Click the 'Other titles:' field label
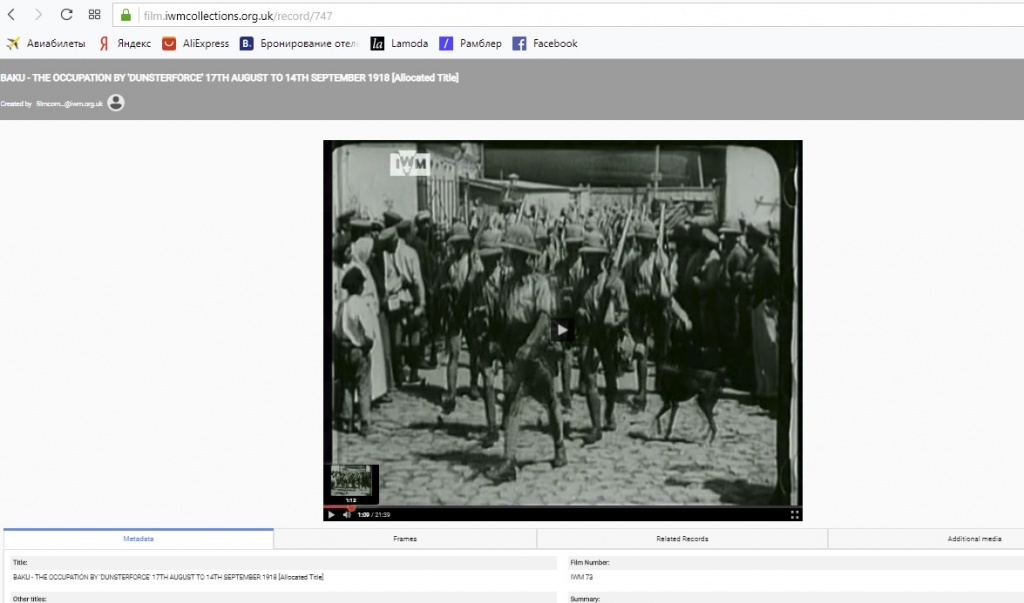 (29, 599)
